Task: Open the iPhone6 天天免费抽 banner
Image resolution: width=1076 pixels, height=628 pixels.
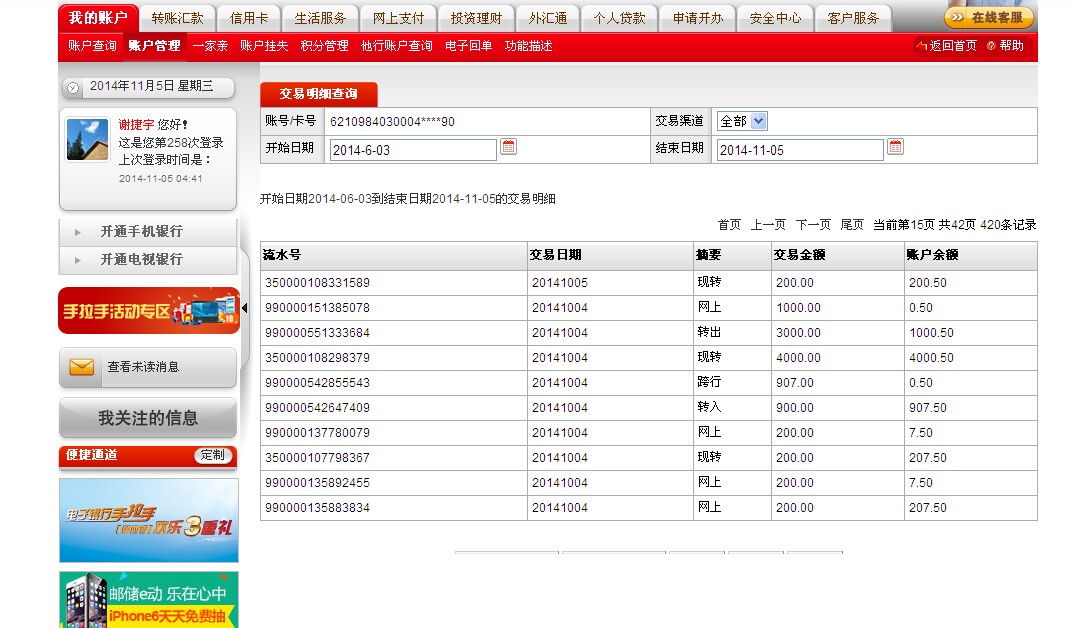Action: (149, 600)
